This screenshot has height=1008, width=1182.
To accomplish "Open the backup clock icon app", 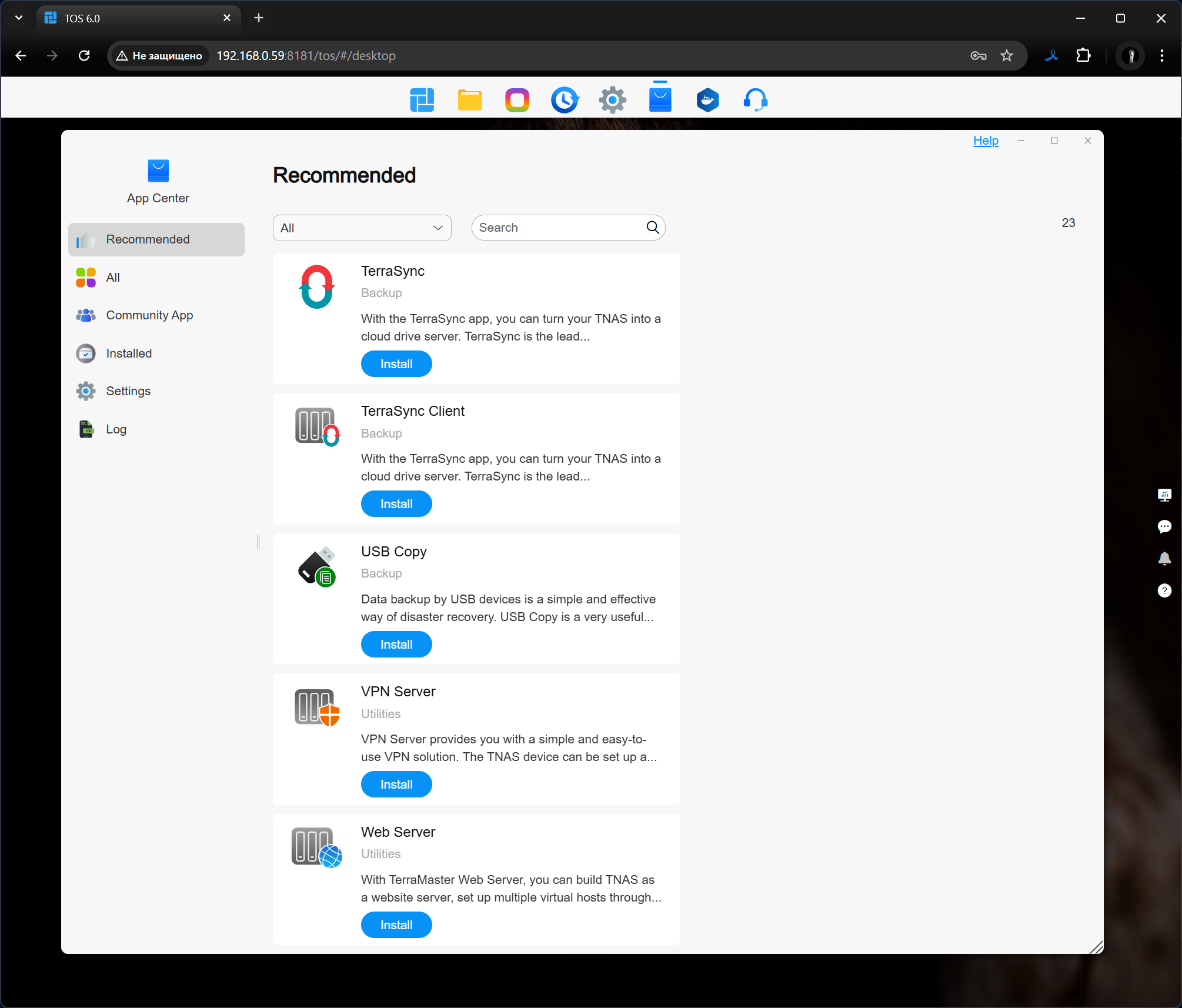I will 565,100.
